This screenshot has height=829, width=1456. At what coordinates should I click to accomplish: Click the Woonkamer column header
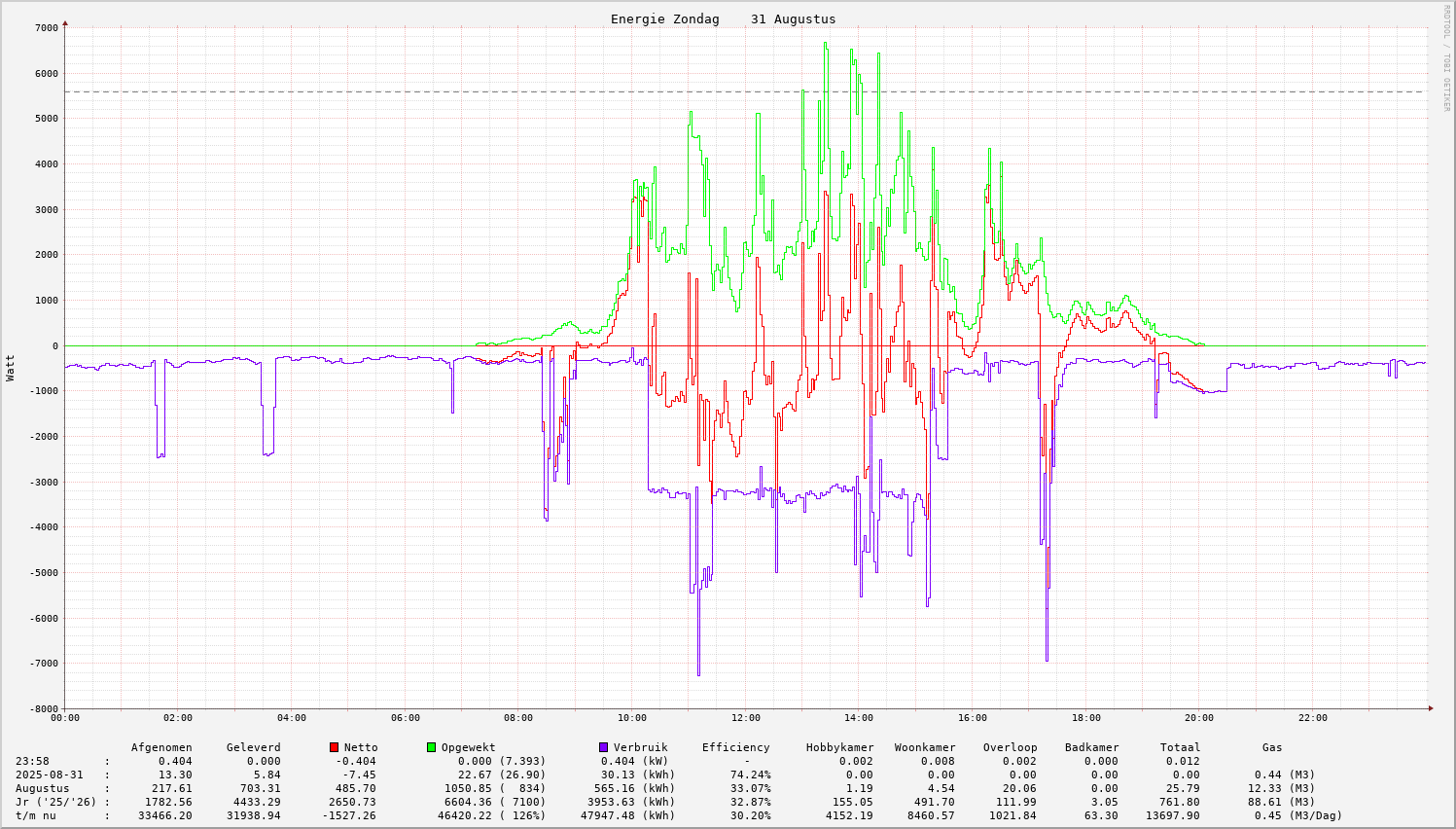coord(925,747)
